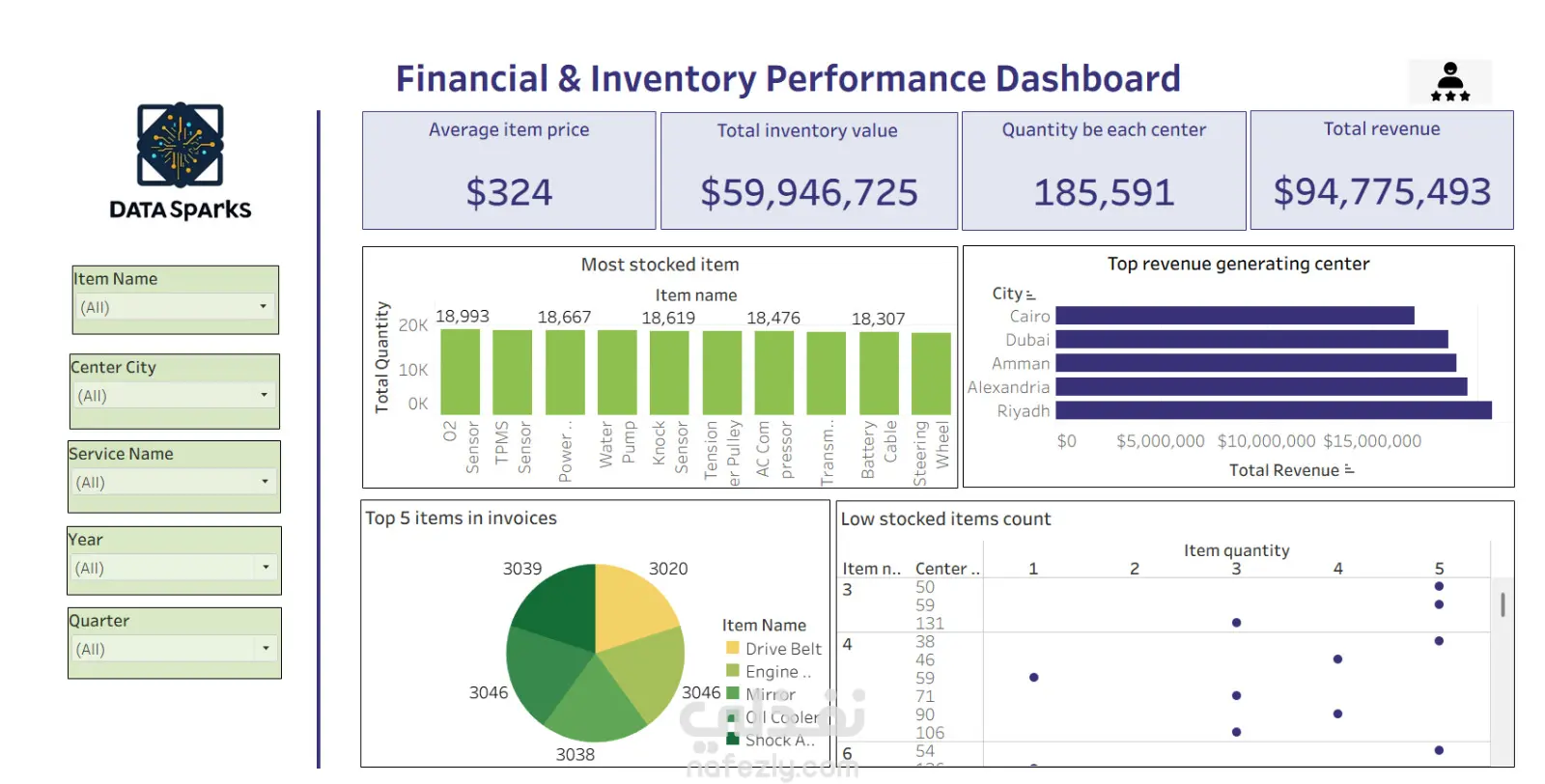Viewport: 1545px width, 784px height.
Task: Click the sort icon beside City header
Action: tap(1030, 294)
